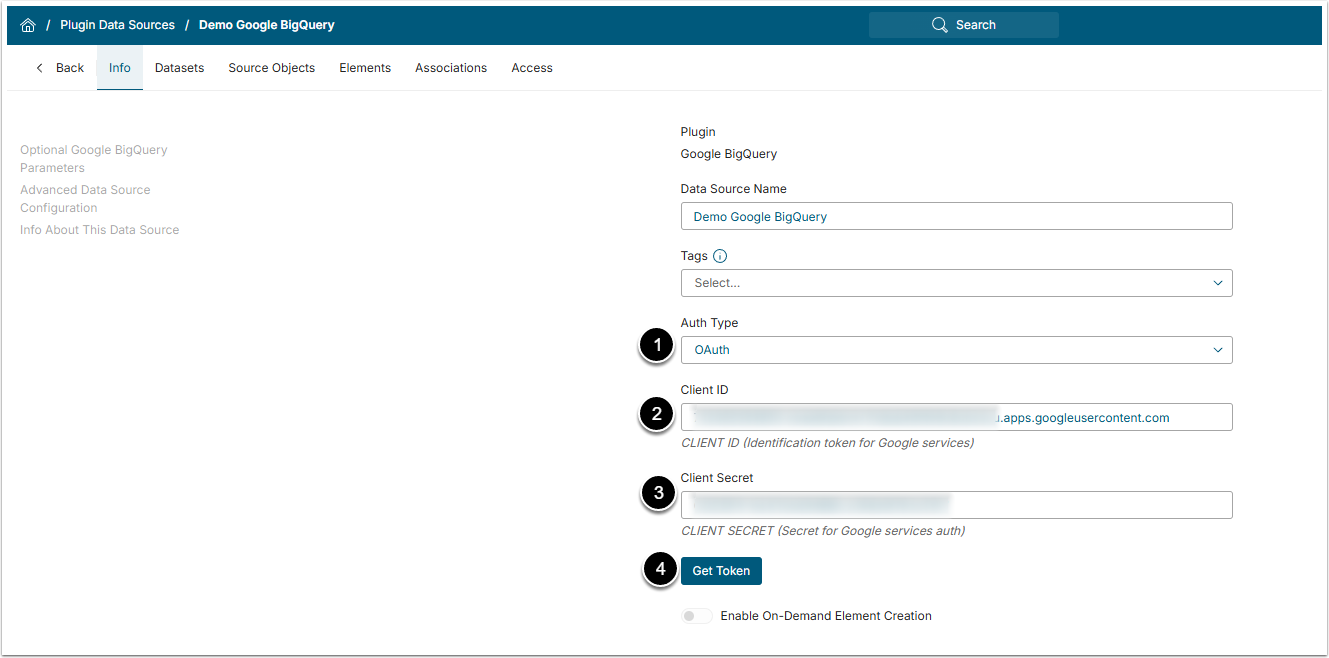Expand the Auth Type dropdown

[x=956, y=350]
